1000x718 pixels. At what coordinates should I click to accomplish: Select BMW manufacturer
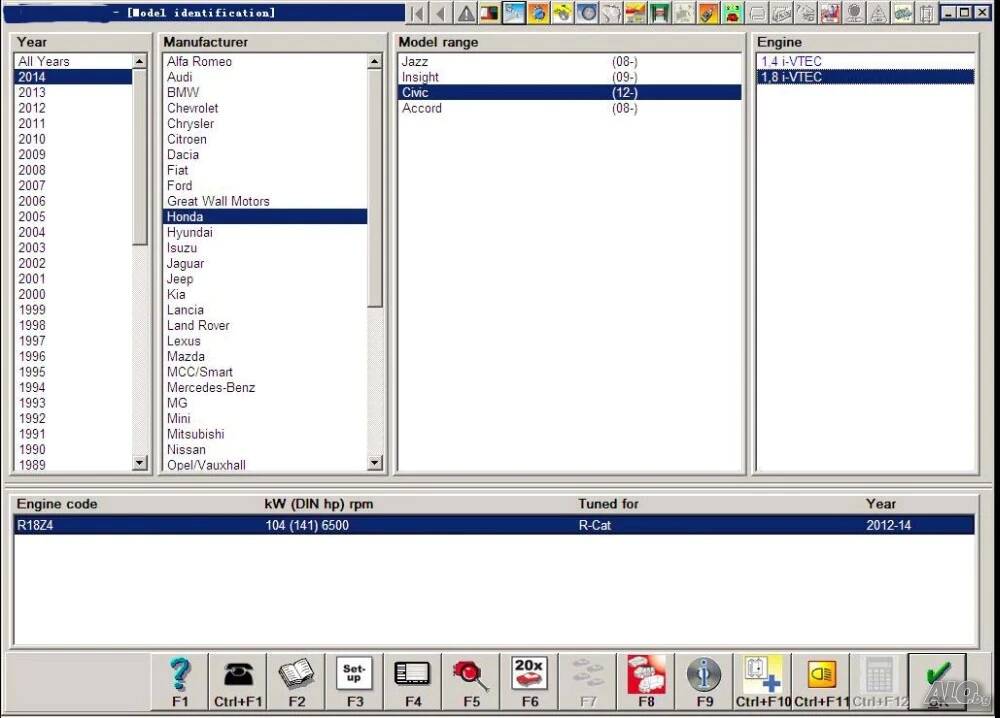(x=265, y=92)
